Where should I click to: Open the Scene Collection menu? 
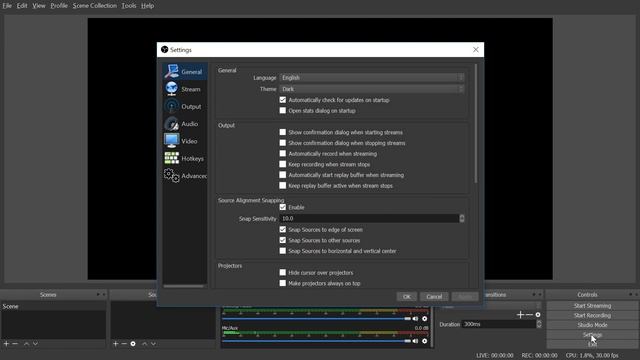(x=95, y=6)
